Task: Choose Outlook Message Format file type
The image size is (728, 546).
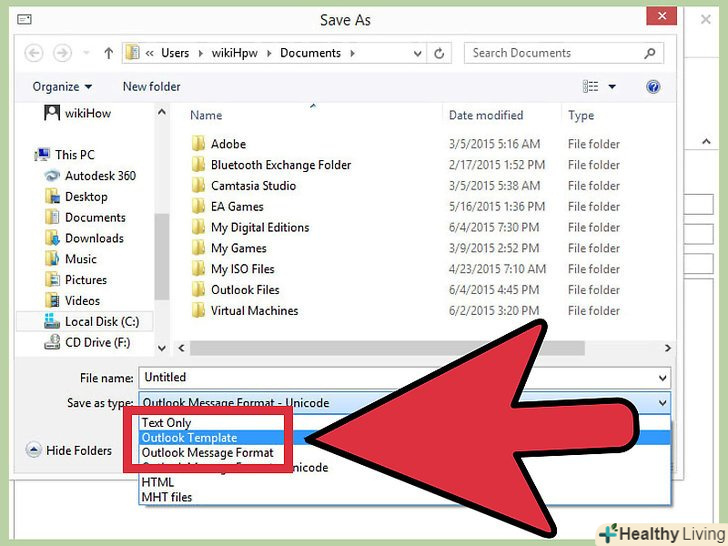Action: click(x=208, y=452)
